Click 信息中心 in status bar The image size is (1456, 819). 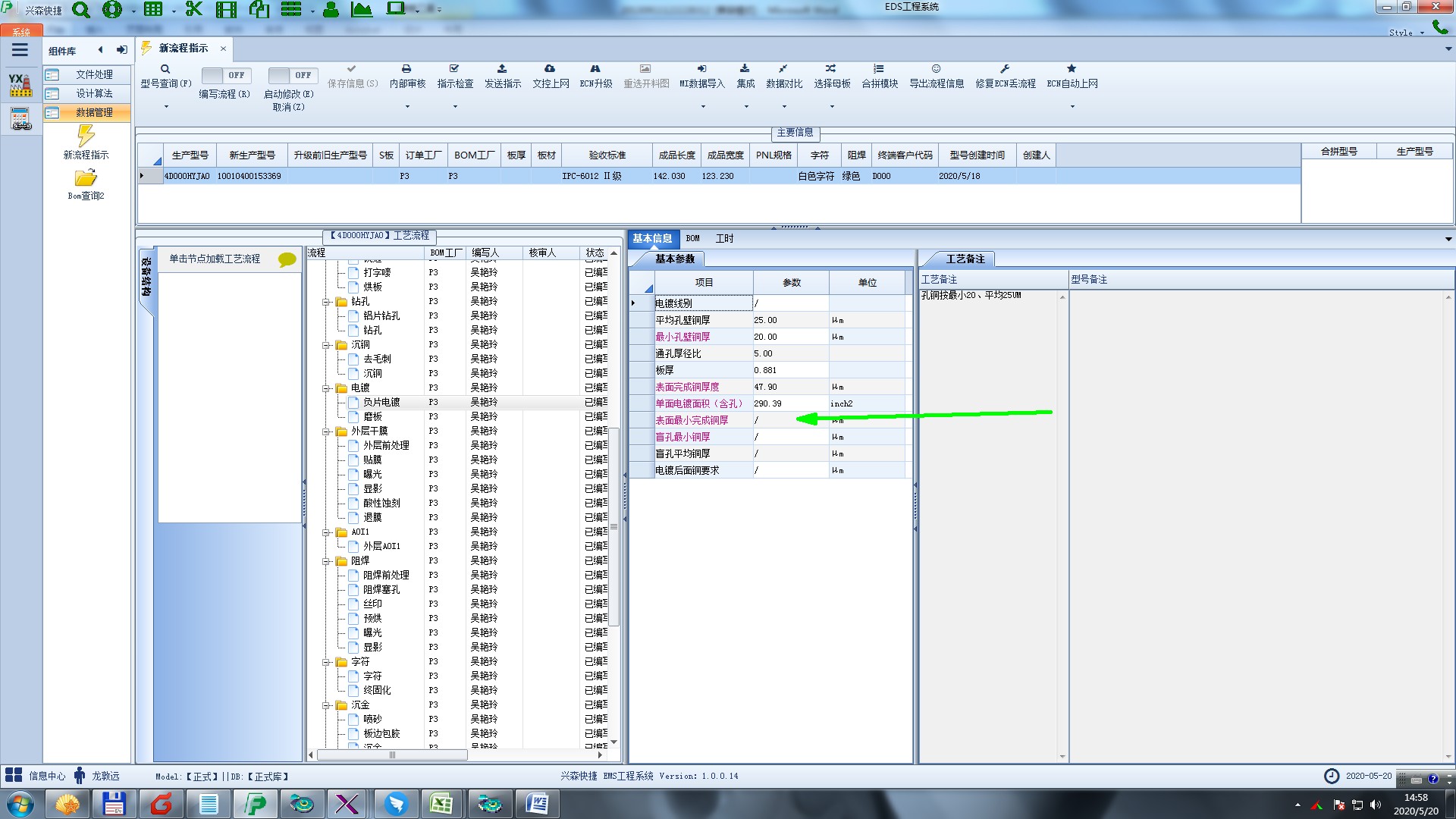click(x=36, y=776)
